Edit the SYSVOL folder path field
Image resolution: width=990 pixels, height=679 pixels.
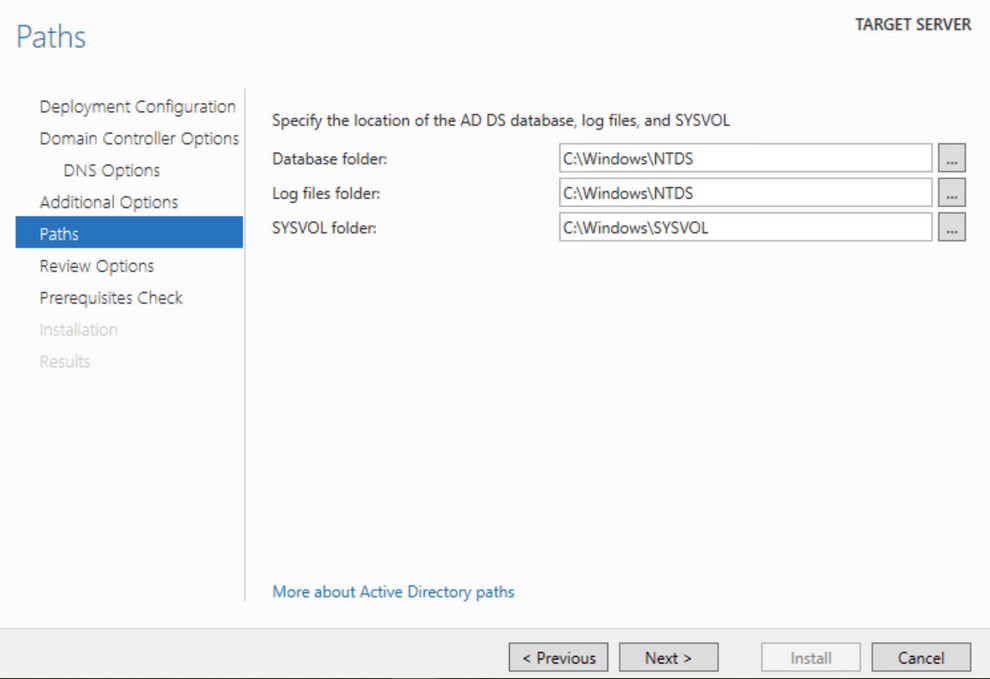[746, 227]
